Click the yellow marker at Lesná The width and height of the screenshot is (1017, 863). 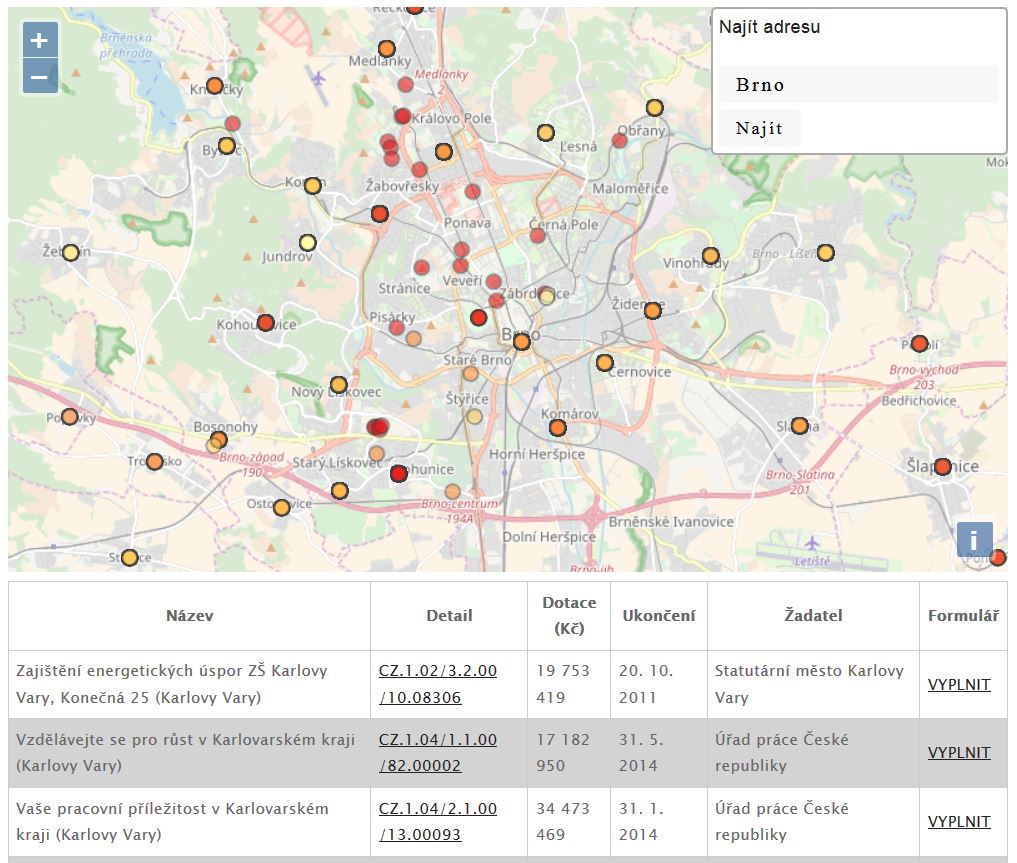tap(546, 132)
